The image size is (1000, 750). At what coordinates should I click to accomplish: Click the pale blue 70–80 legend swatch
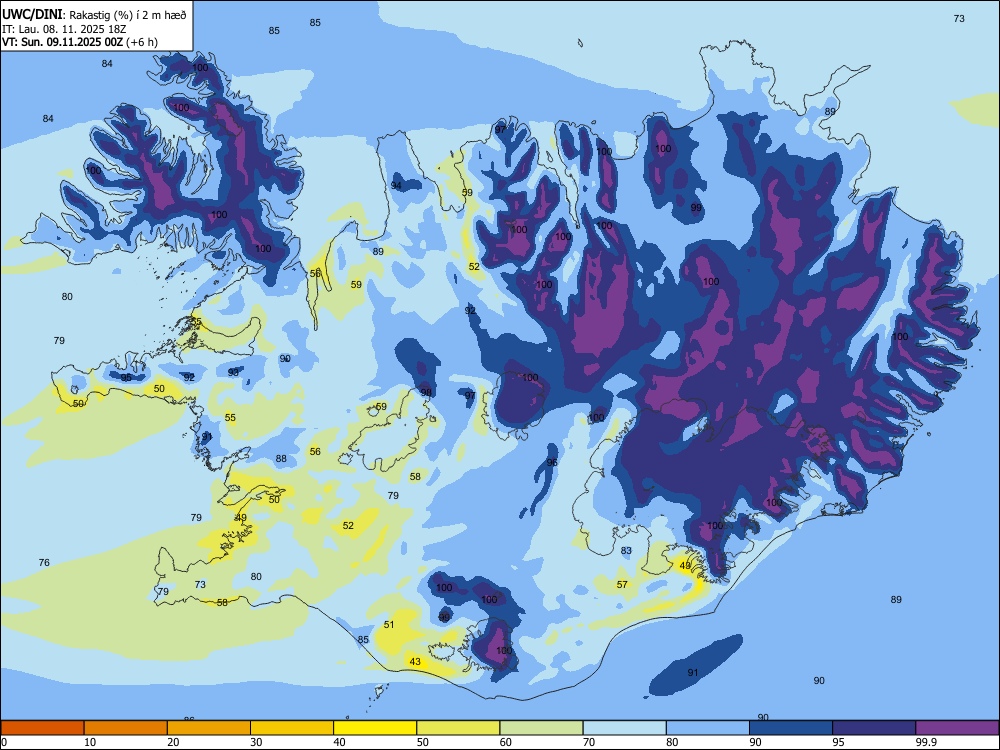point(624,728)
